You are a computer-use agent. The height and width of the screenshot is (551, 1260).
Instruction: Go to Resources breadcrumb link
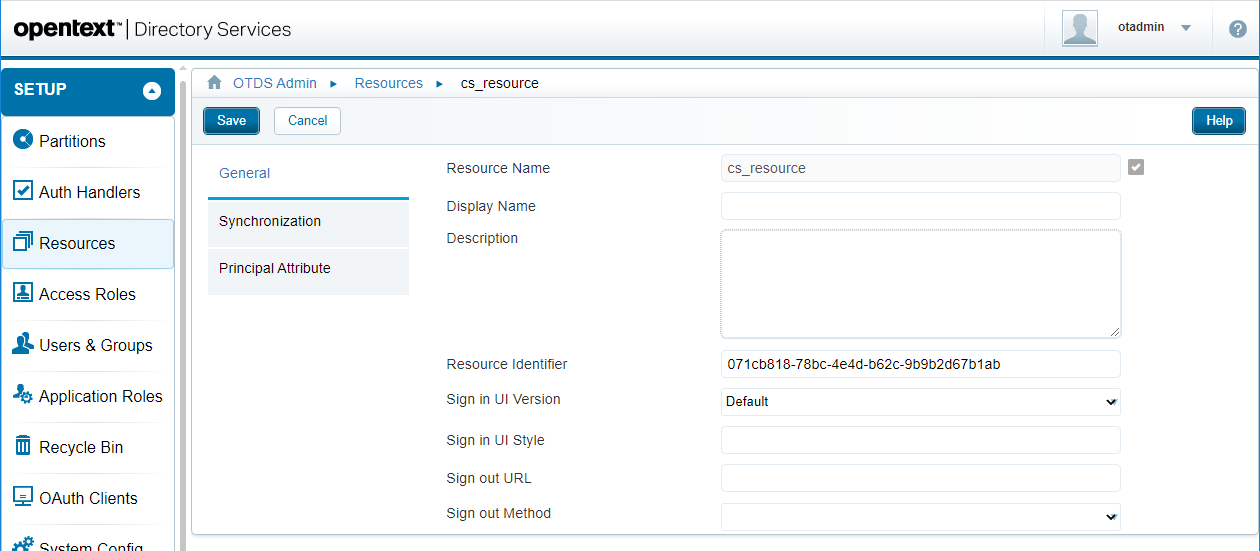[x=388, y=83]
